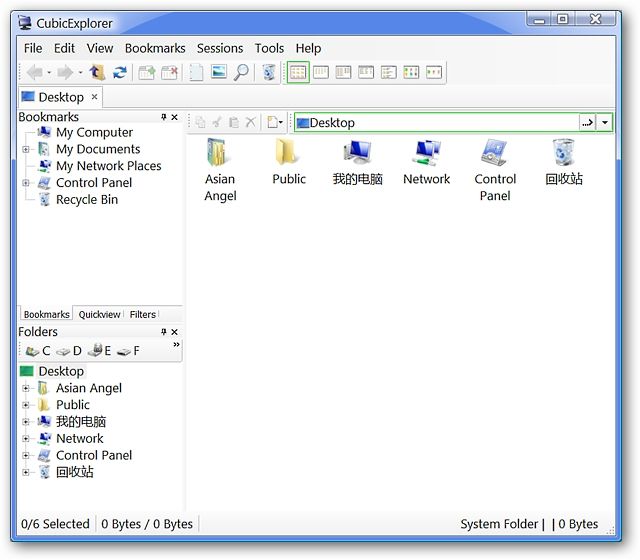Close the Desktop tab
The height and width of the screenshot is (560, 640).
click(x=94, y=97)
